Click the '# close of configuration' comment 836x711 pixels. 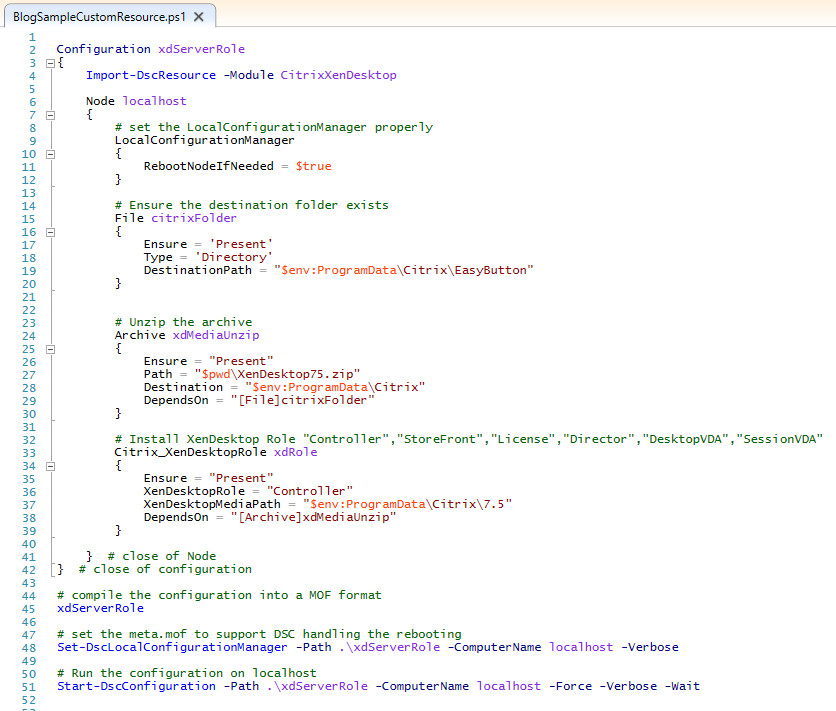tap(165, 569)
